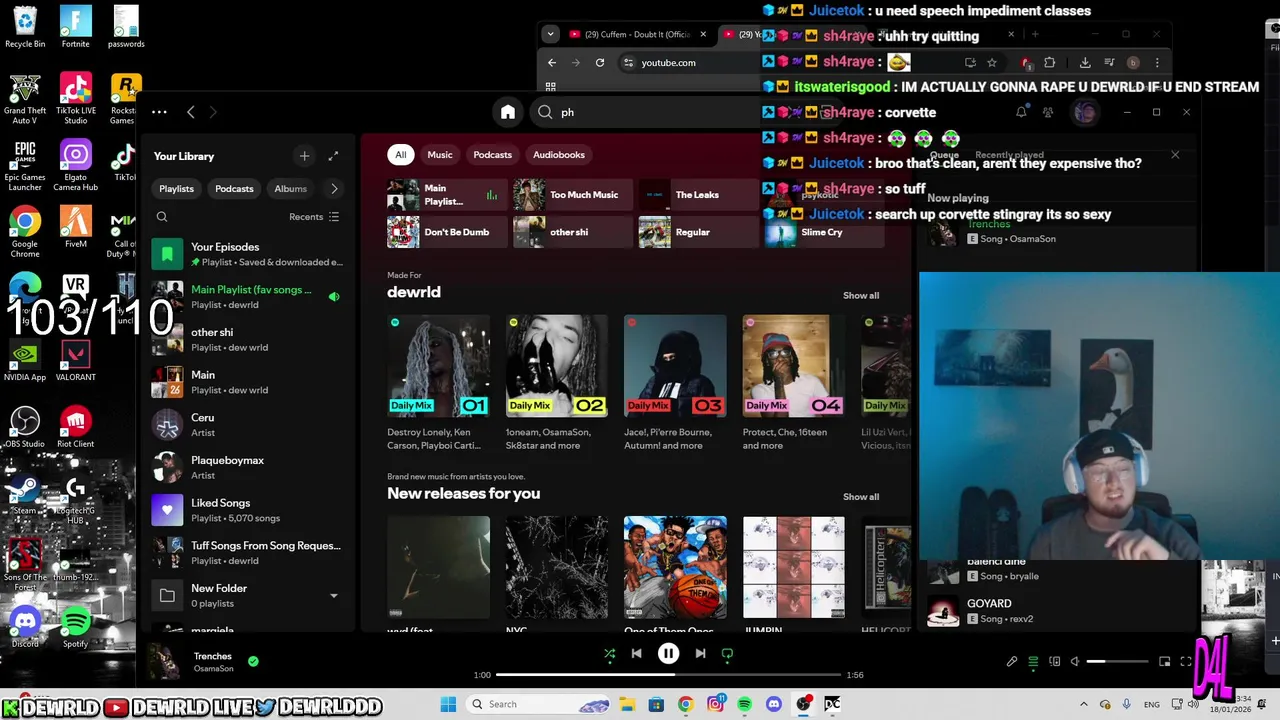Toggle the Podcasts library filter chip
Screen dimensions: 1280x720
[234, 188]
